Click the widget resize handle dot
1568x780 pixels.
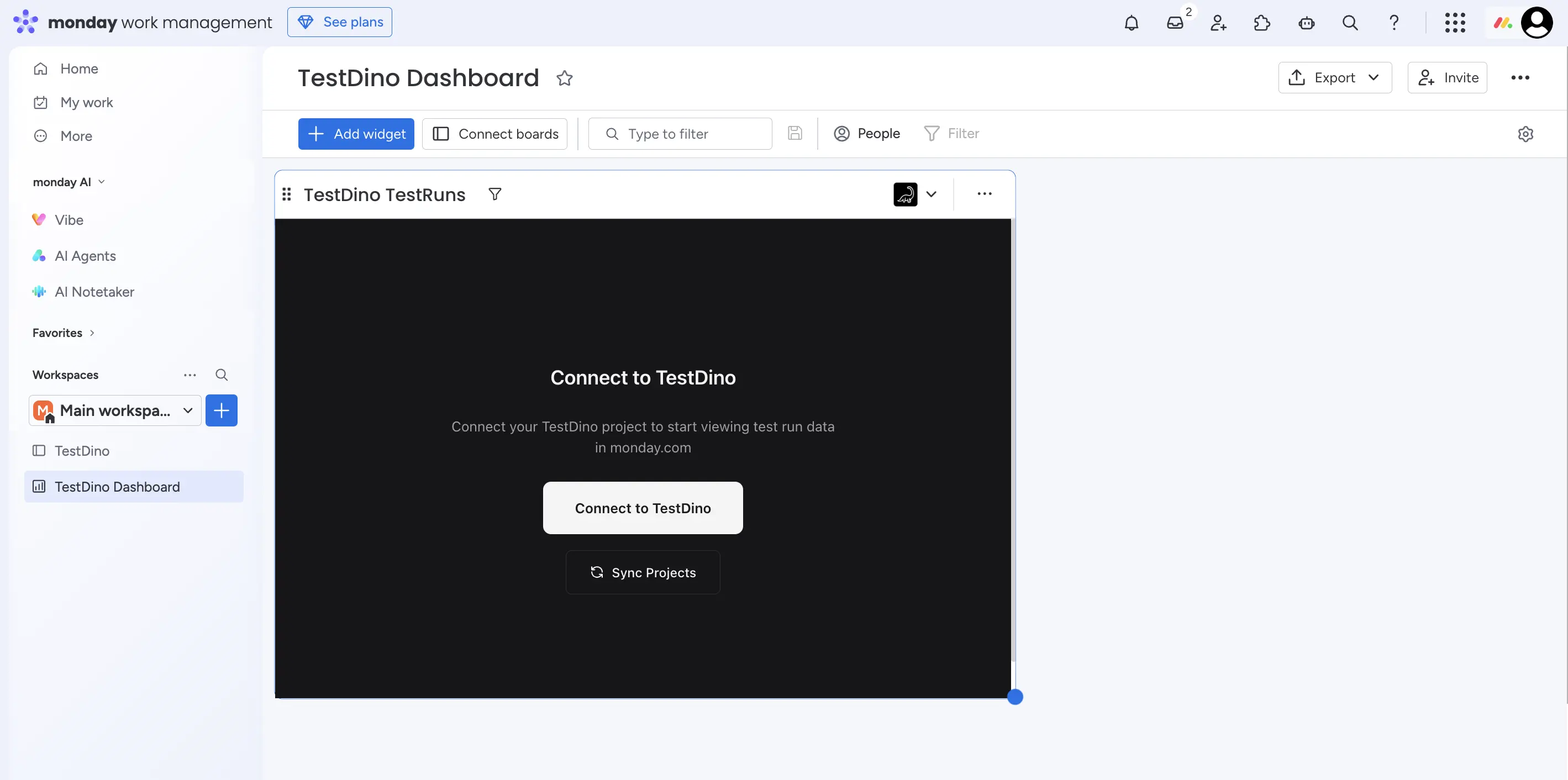(1015, 697)
